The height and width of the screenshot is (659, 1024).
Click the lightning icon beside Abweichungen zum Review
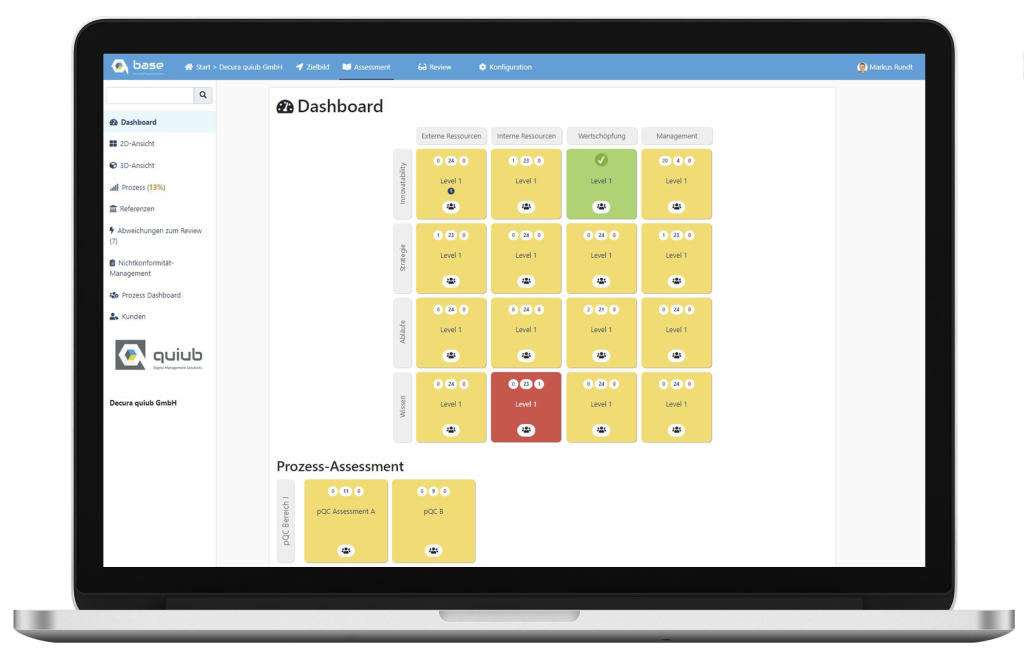pyautogui.click(x=114, y=230)
